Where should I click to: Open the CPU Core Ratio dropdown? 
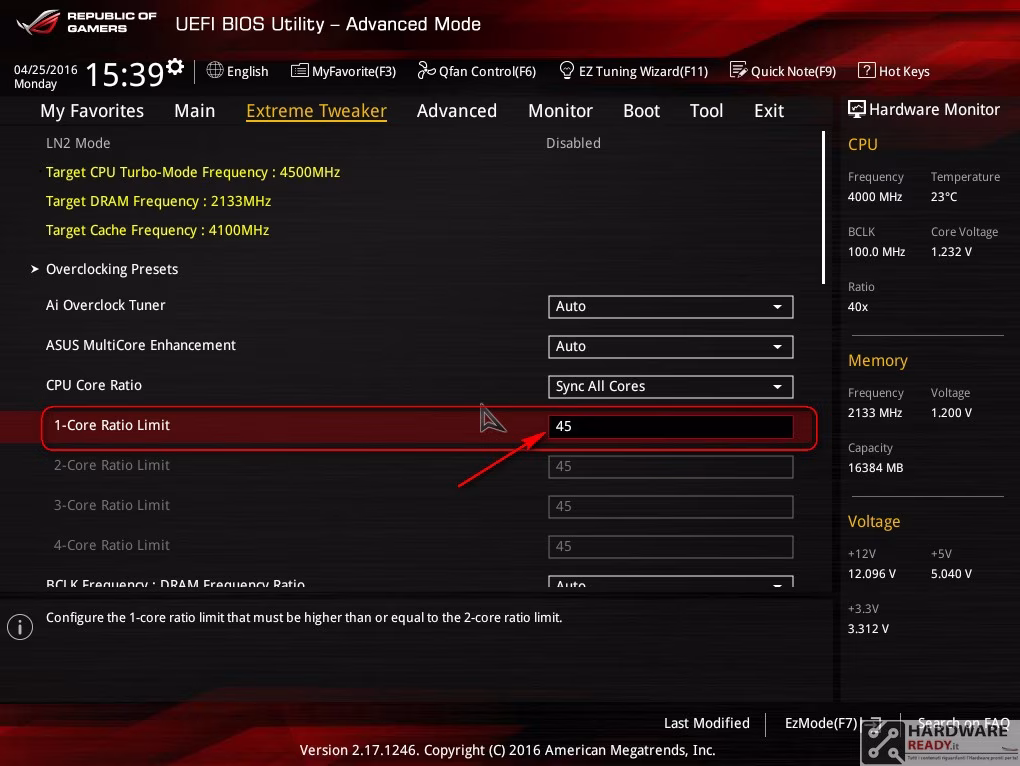coord(670,387)
